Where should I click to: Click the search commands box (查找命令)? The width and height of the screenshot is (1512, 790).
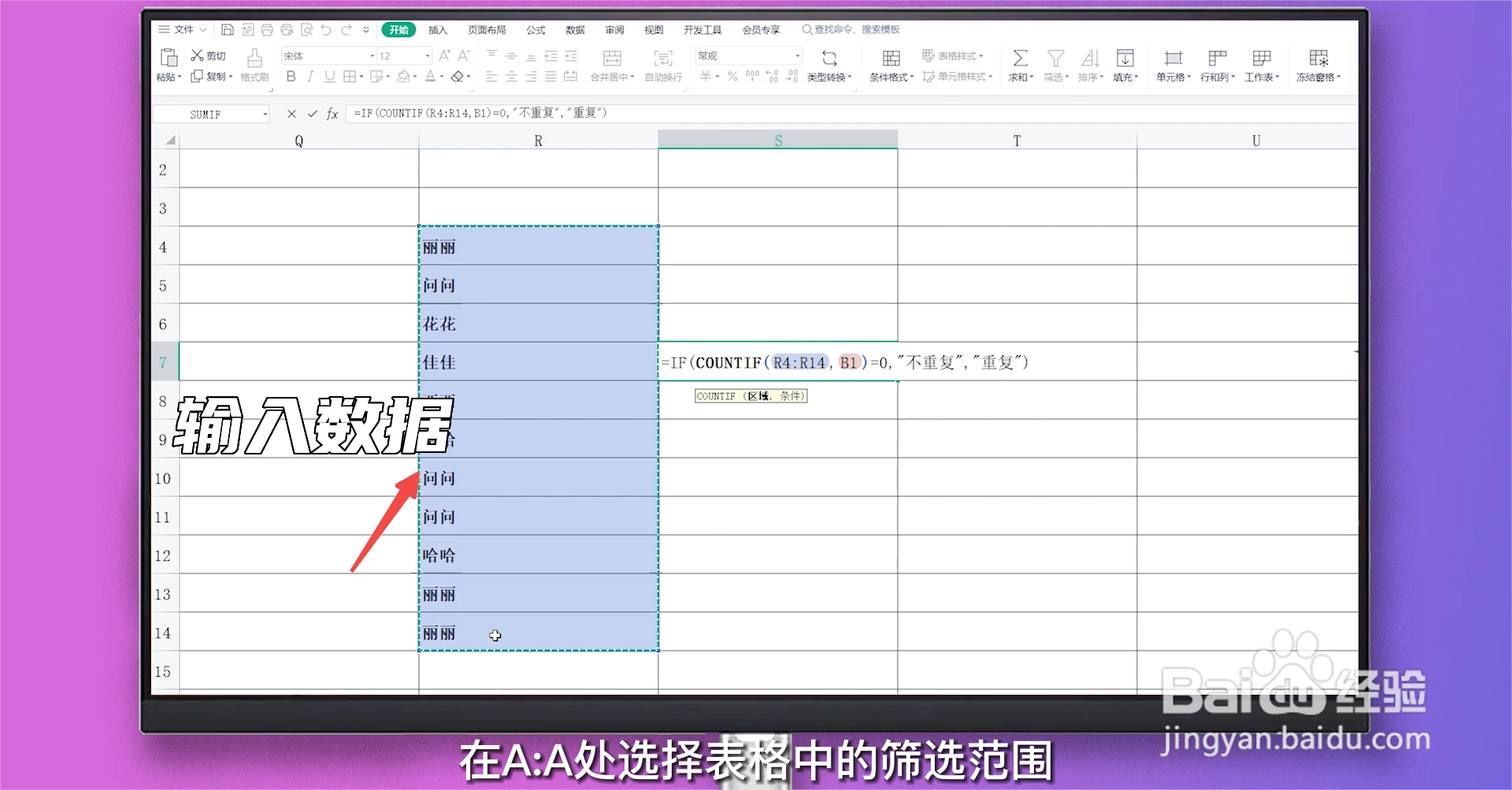[x=851, y=30]
